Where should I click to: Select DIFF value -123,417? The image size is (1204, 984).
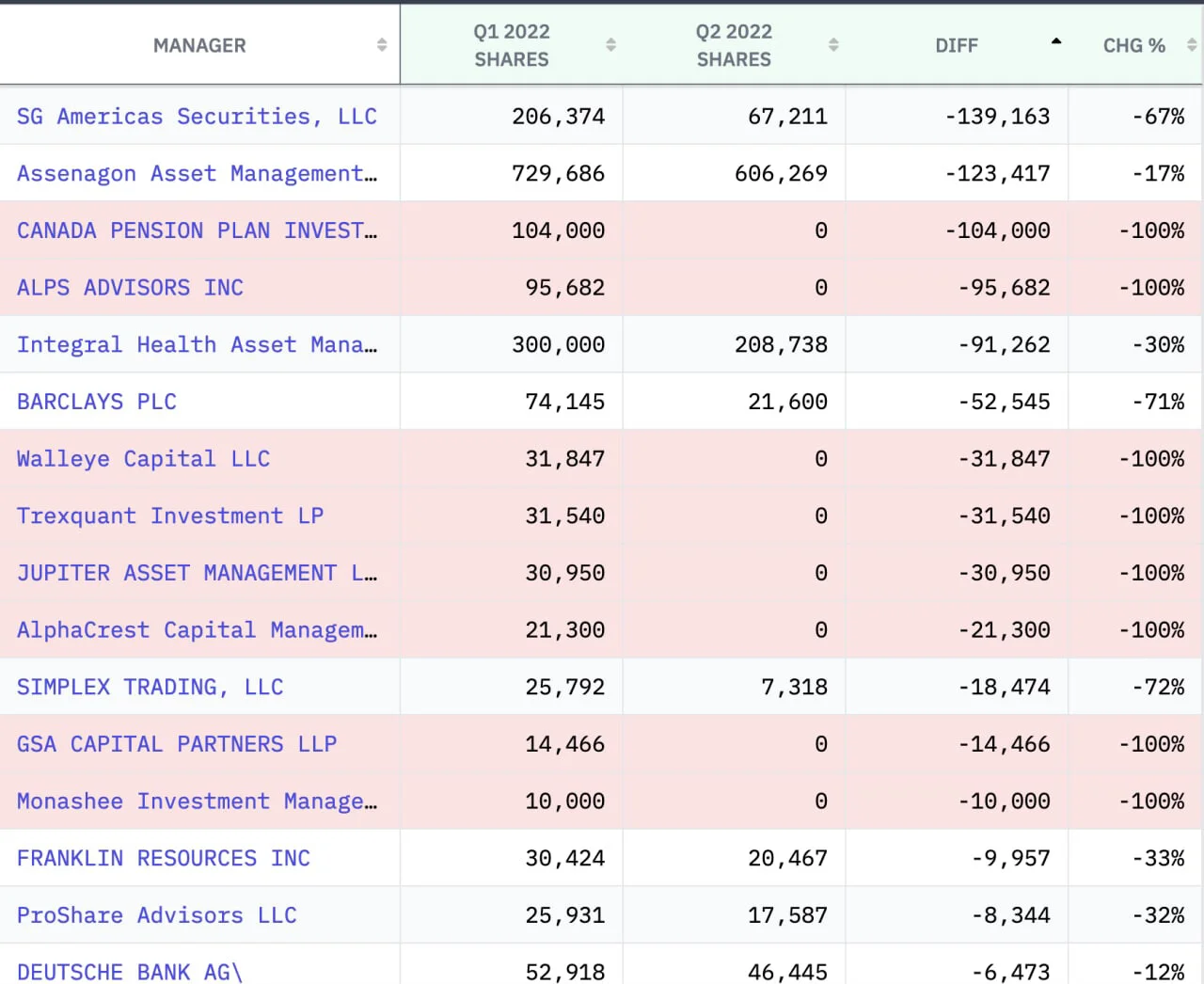point(997,174)
